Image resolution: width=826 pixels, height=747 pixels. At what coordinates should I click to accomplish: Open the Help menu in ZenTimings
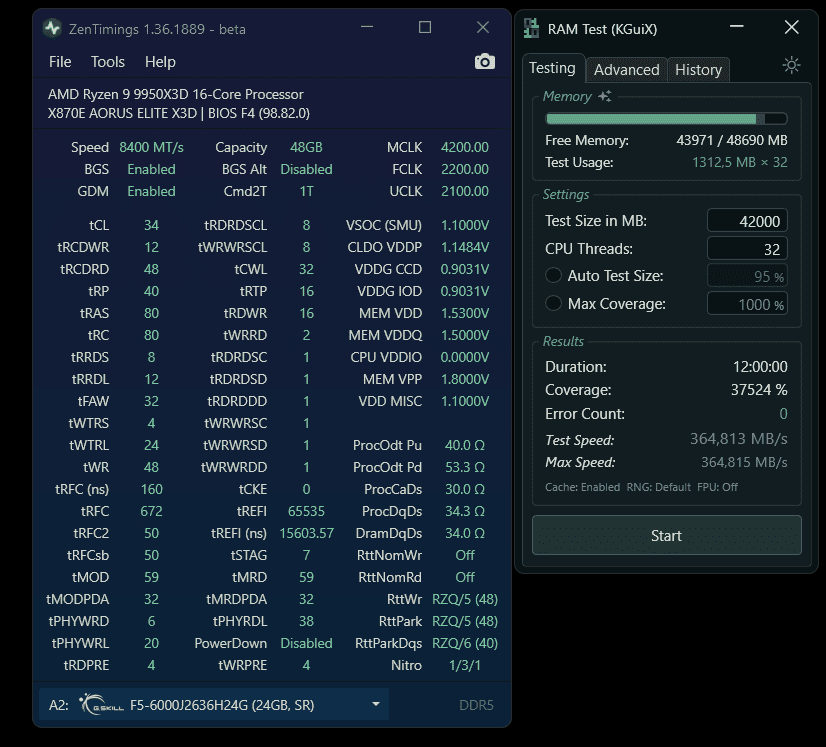tap(160, 62)
